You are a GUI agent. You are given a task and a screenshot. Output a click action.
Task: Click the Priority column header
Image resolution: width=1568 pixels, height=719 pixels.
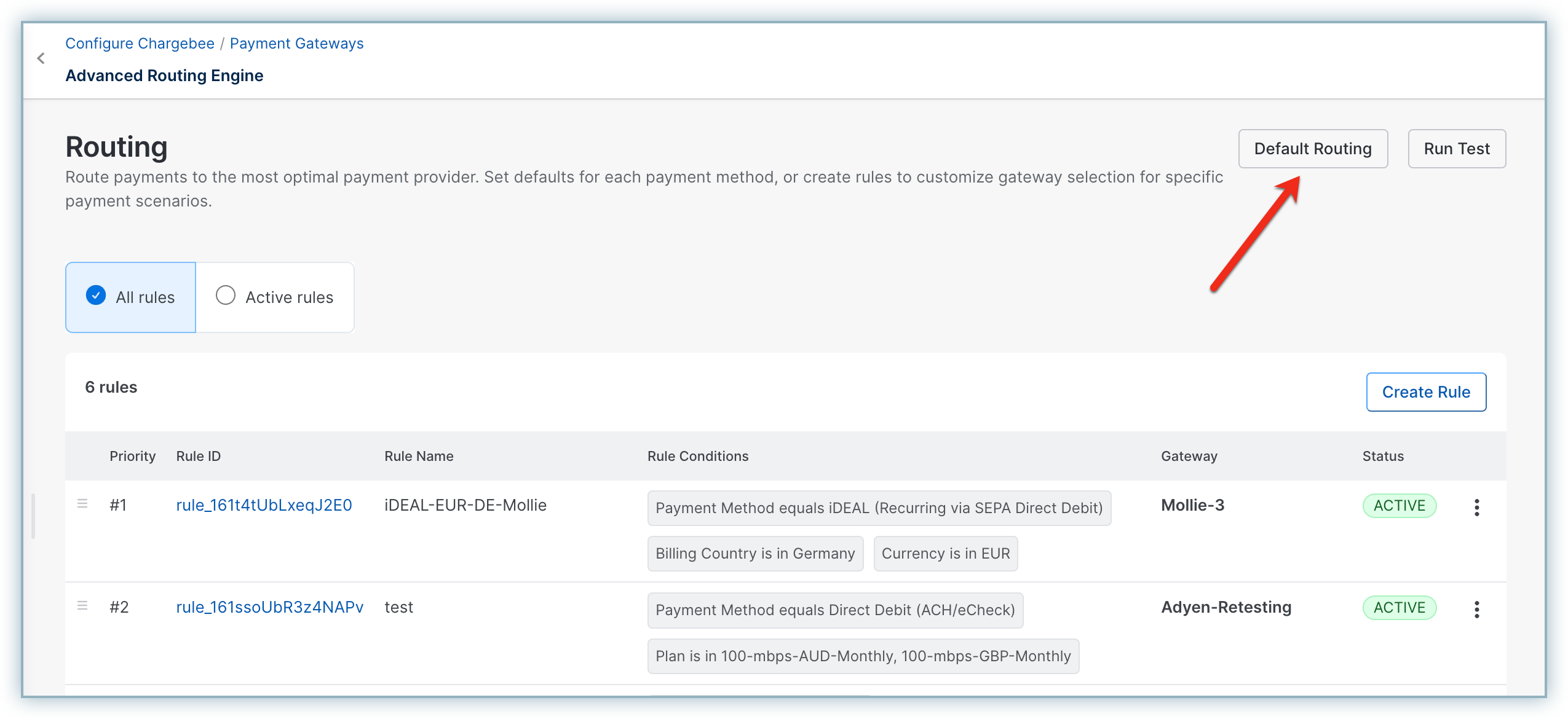click(132, 456)
